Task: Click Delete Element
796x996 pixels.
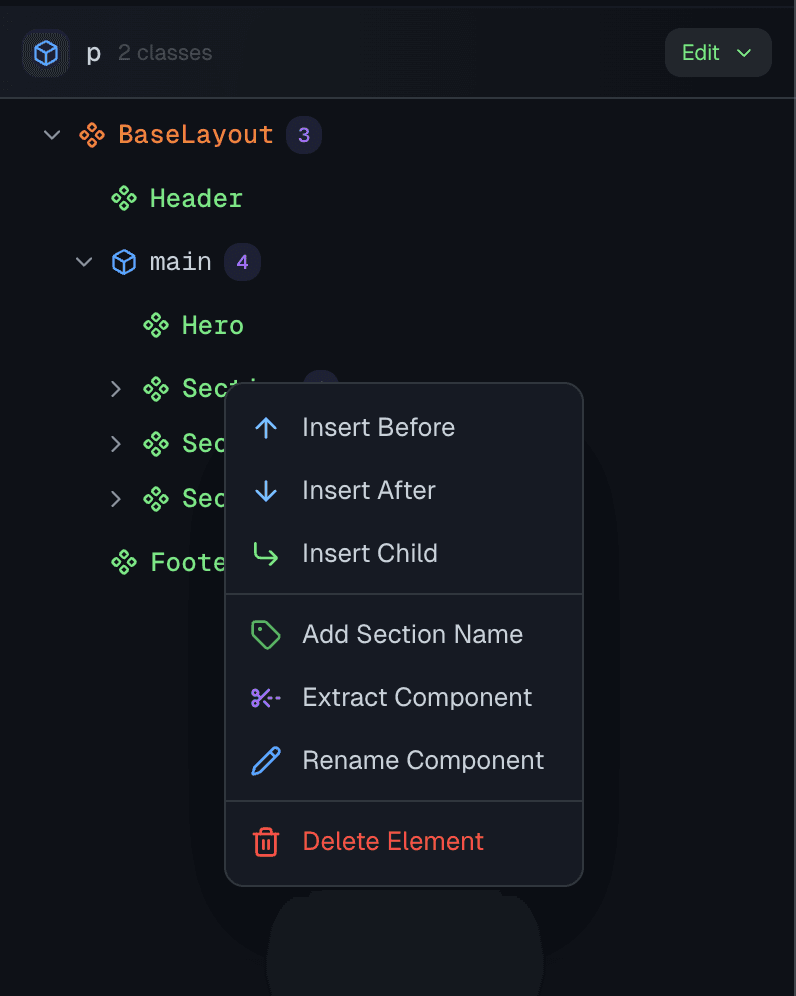Action: (393, 842)
